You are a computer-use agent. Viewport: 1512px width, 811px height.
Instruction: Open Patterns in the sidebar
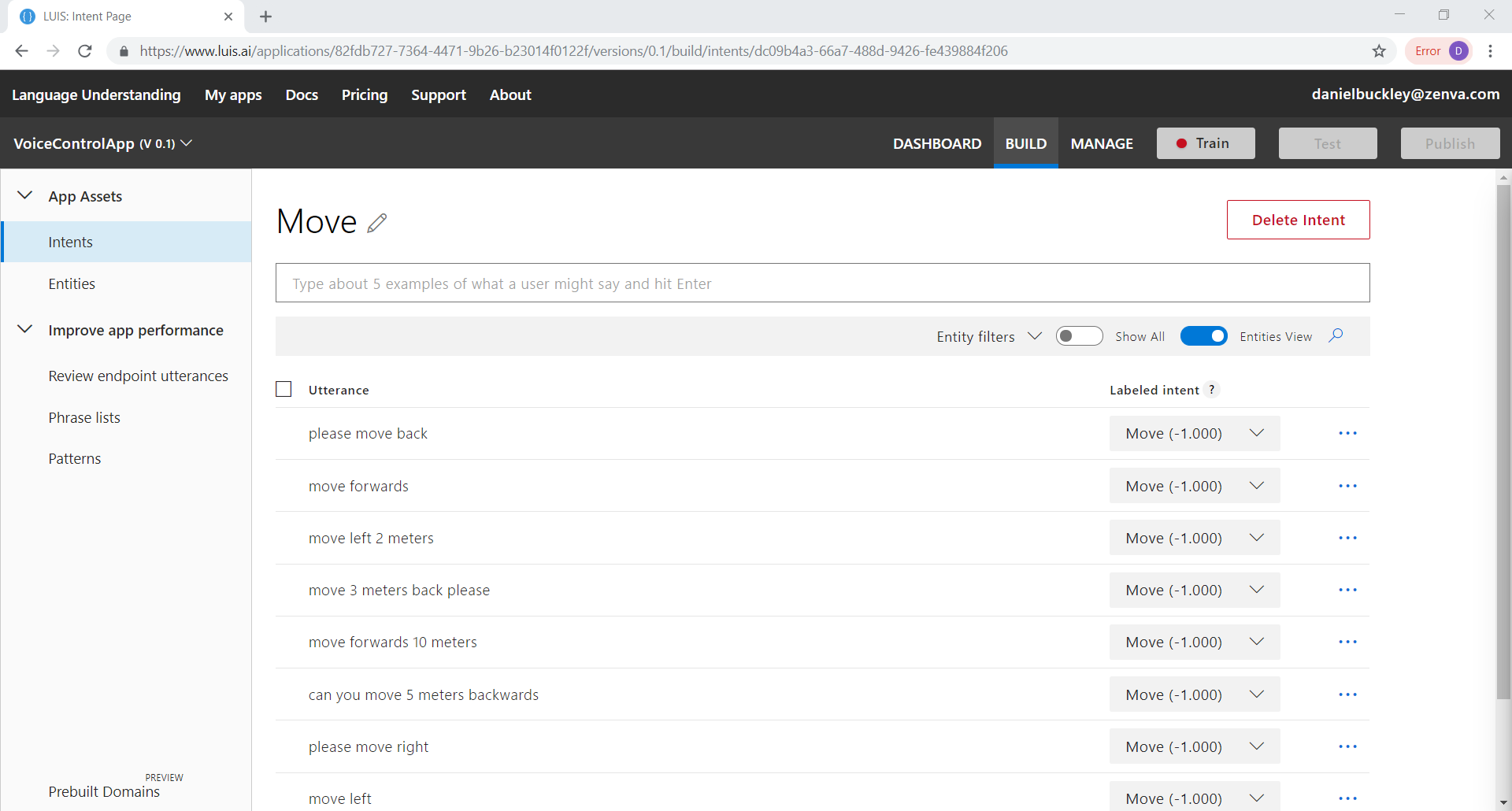[75, 458]
